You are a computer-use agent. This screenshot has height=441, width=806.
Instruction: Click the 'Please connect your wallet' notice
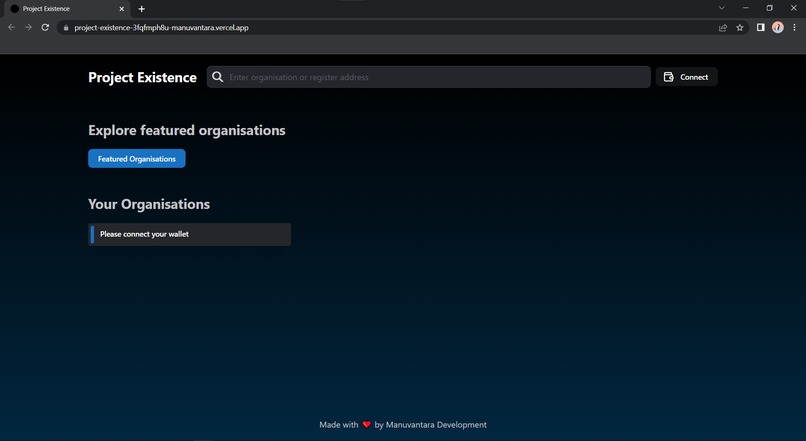point(189,234)
